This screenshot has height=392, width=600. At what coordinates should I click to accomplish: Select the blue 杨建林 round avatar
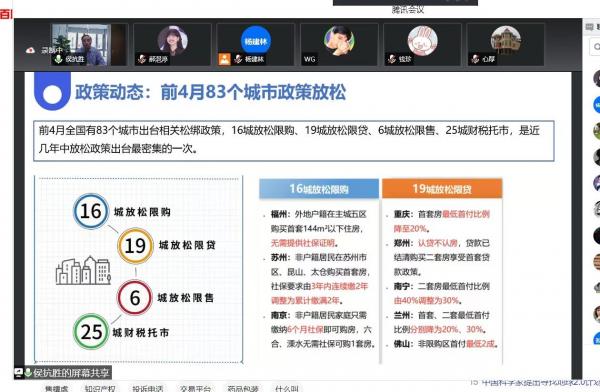pyautogui.click(x=256, y=41)
